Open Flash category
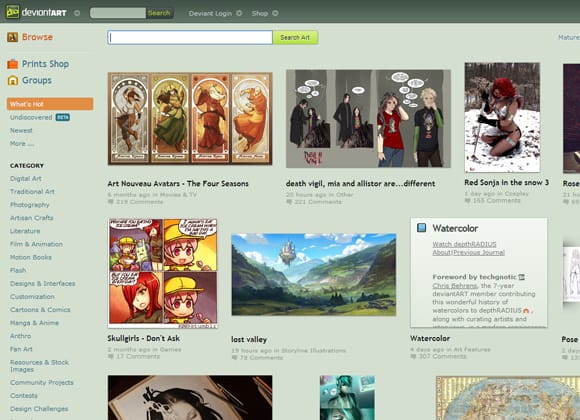 pos(18,270)
